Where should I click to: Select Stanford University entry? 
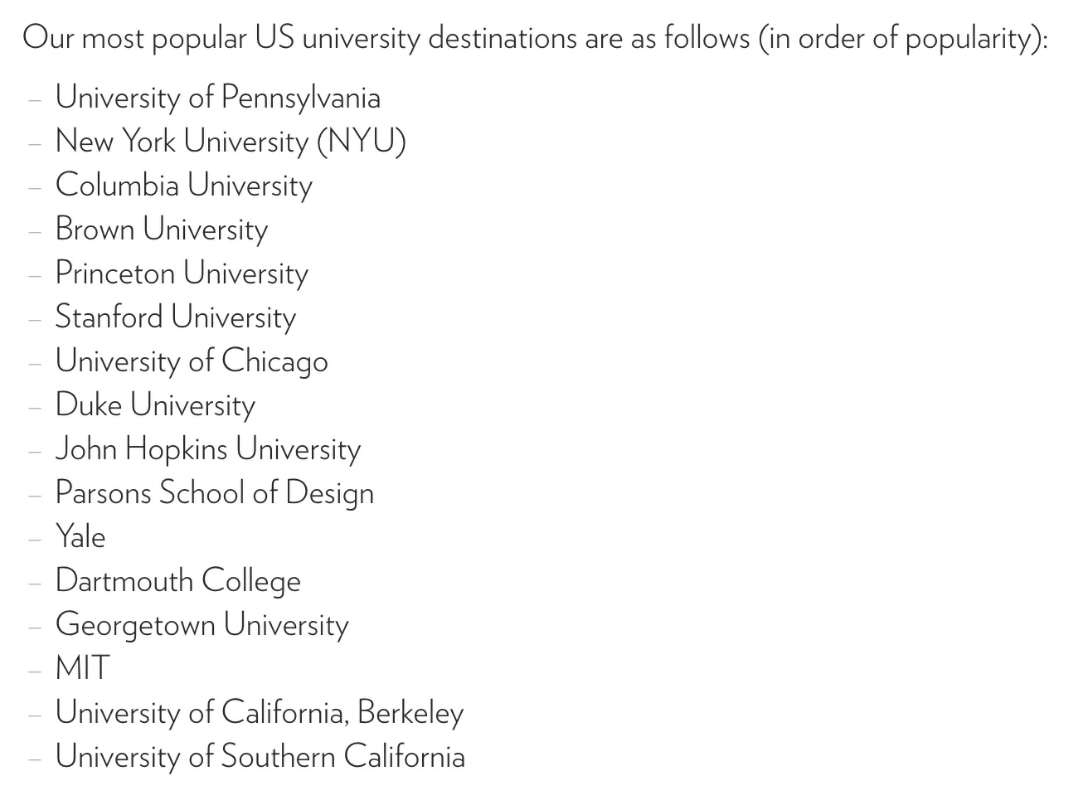(176, 317)
